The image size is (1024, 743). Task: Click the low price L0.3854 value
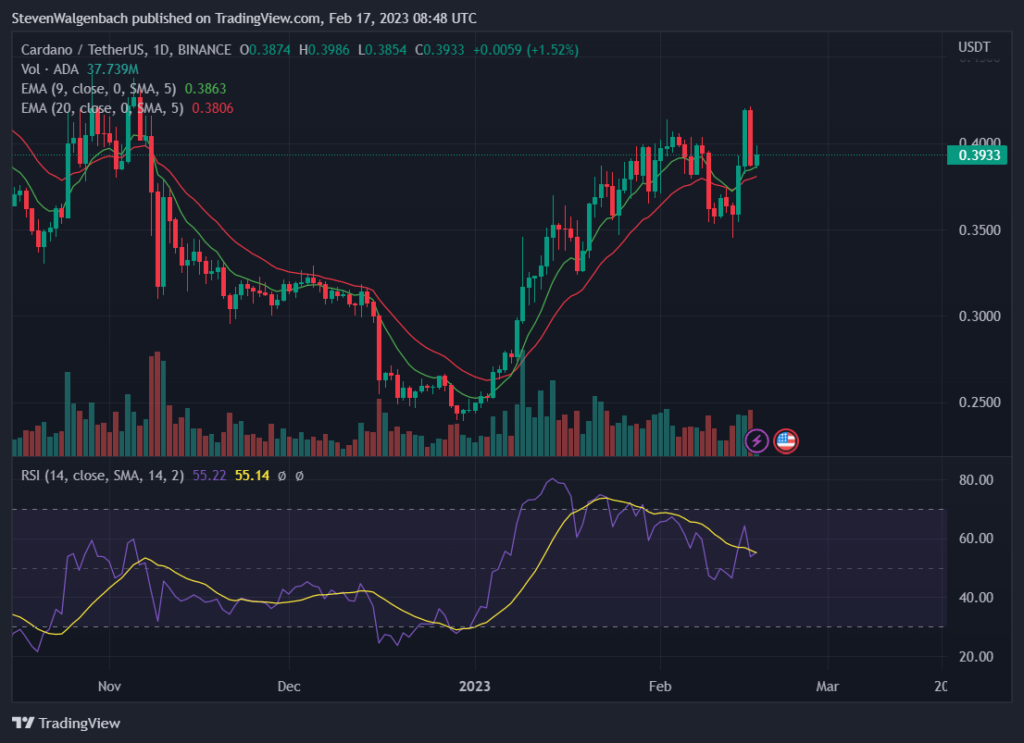[x=382, y=50]
